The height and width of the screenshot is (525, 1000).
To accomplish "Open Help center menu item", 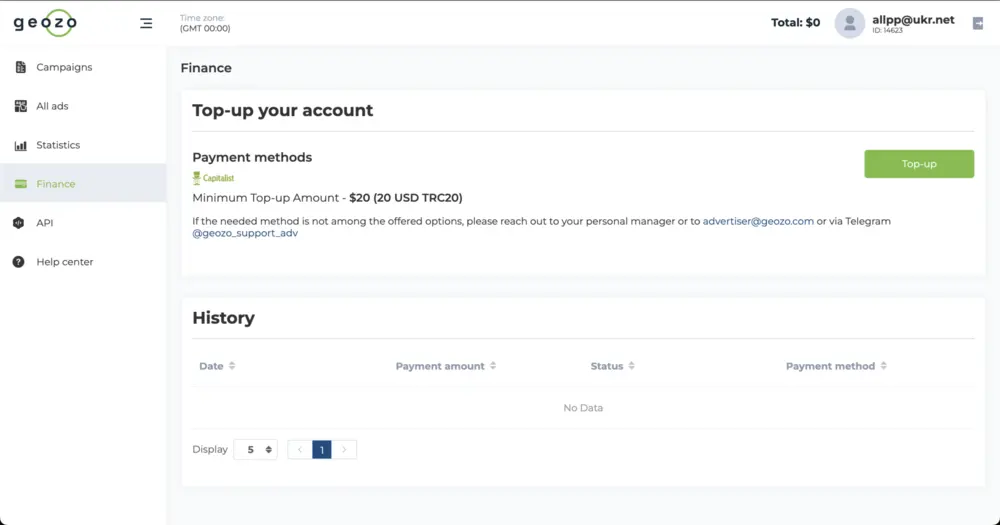I will click(83, 262).
